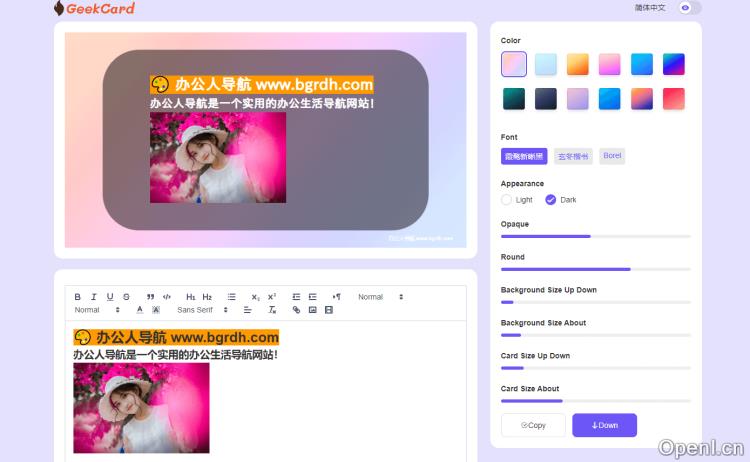Click the GeekCard logo
This screenshot has height=462, width=750.
94,9
